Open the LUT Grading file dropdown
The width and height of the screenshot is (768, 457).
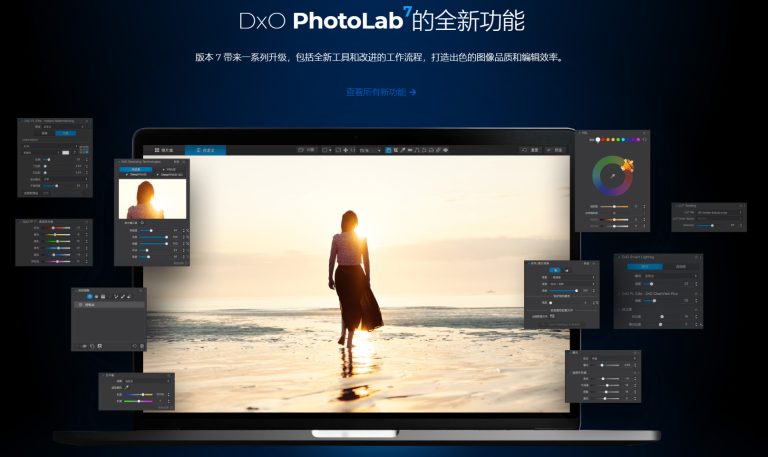pos(719,213)
